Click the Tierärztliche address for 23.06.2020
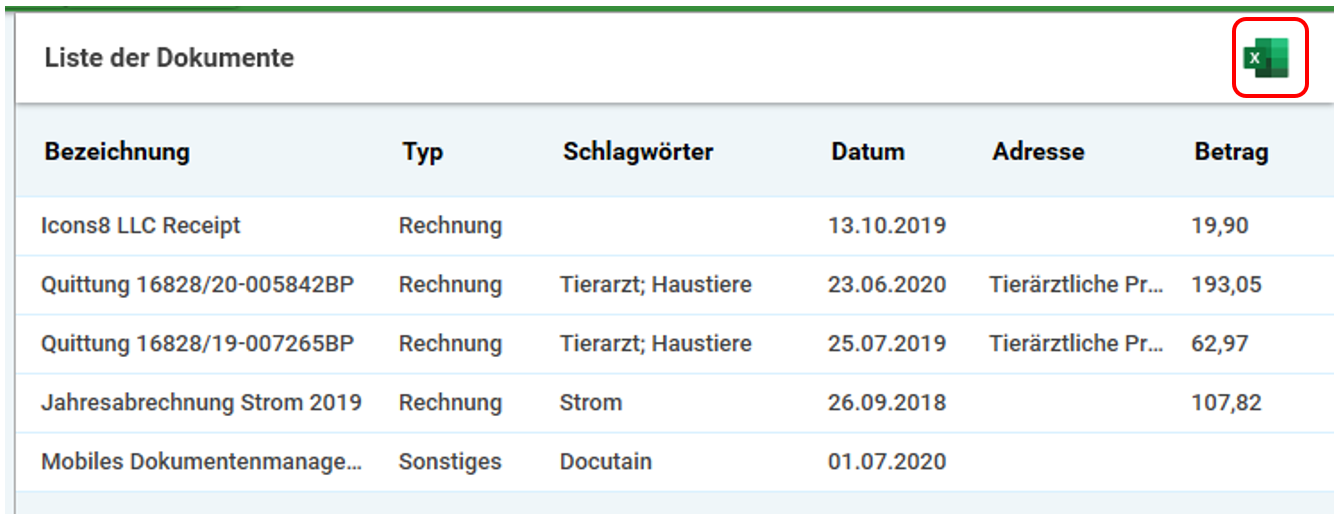1342x523 pixels. pyautogui.click(x=1077, y=285)
